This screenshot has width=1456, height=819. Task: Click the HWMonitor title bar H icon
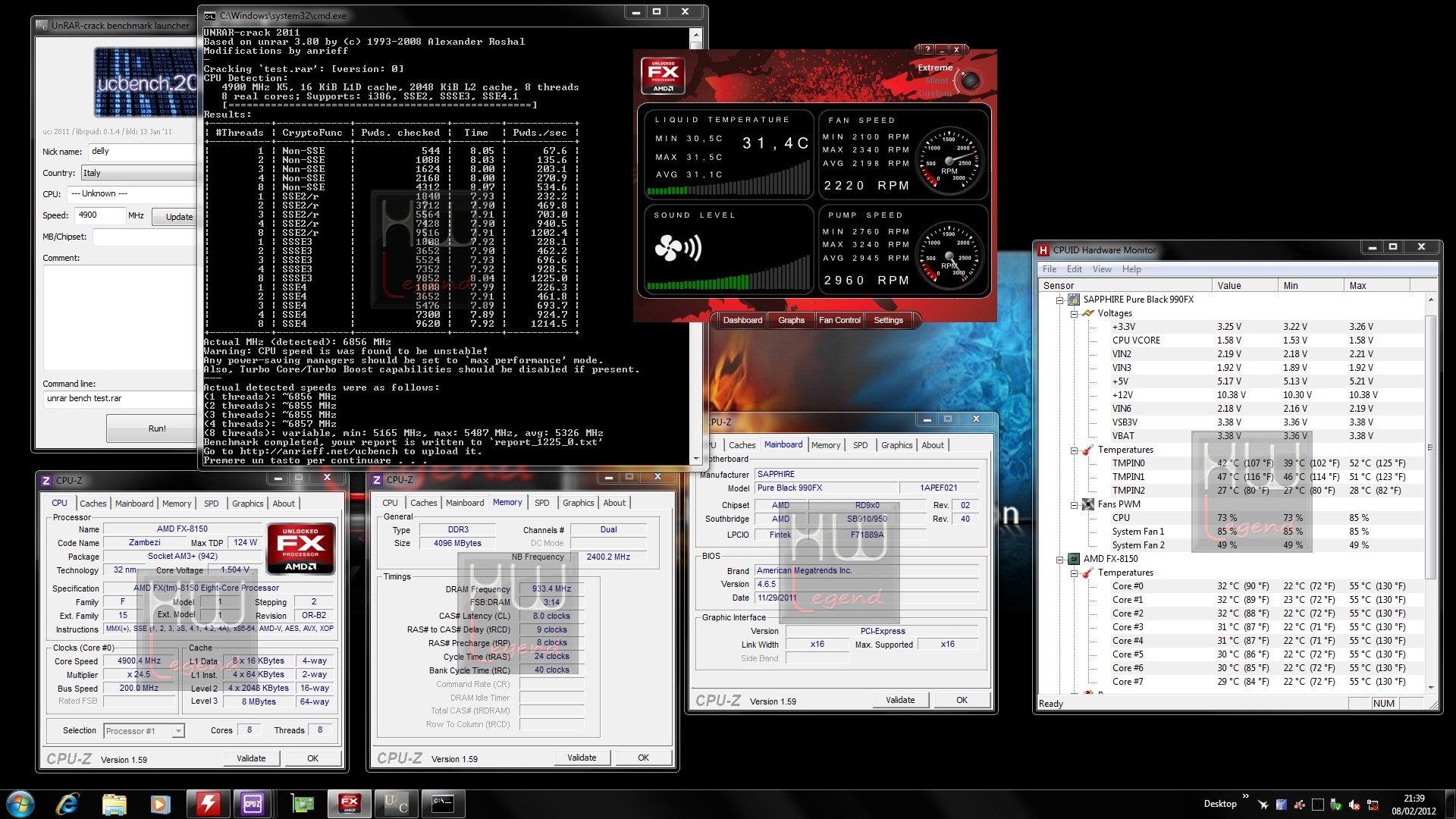pyautogui.click(x=1044, y=250)
